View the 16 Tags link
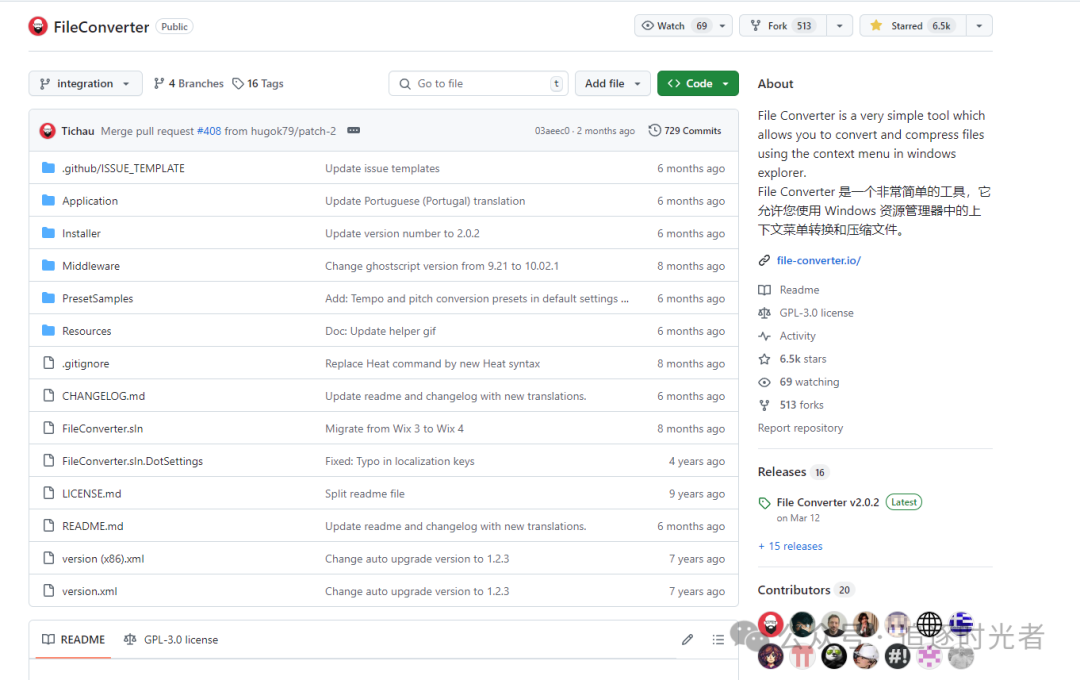The height and width of the screenshot is (680, 1080). (x=258, y=83)
